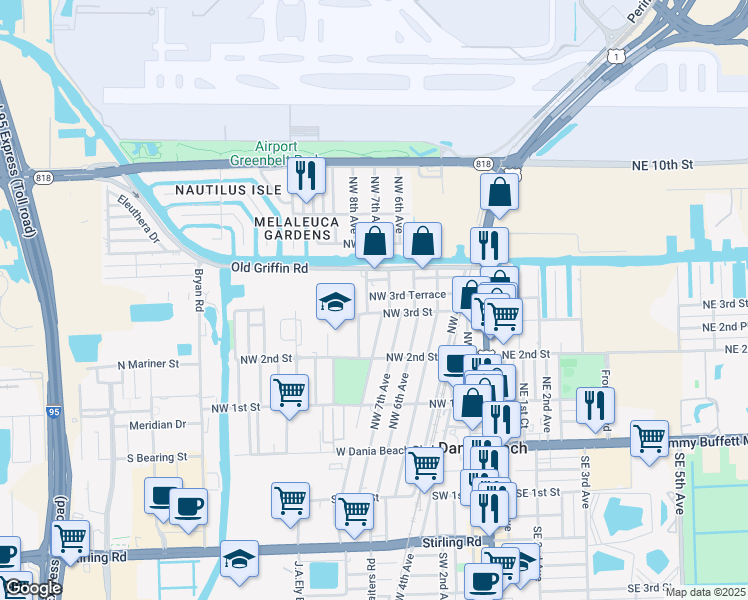The width and height of the screenshot is (748, 600).
Task: Click the Bryan Rd street label
Action: [x=199, y=290]
